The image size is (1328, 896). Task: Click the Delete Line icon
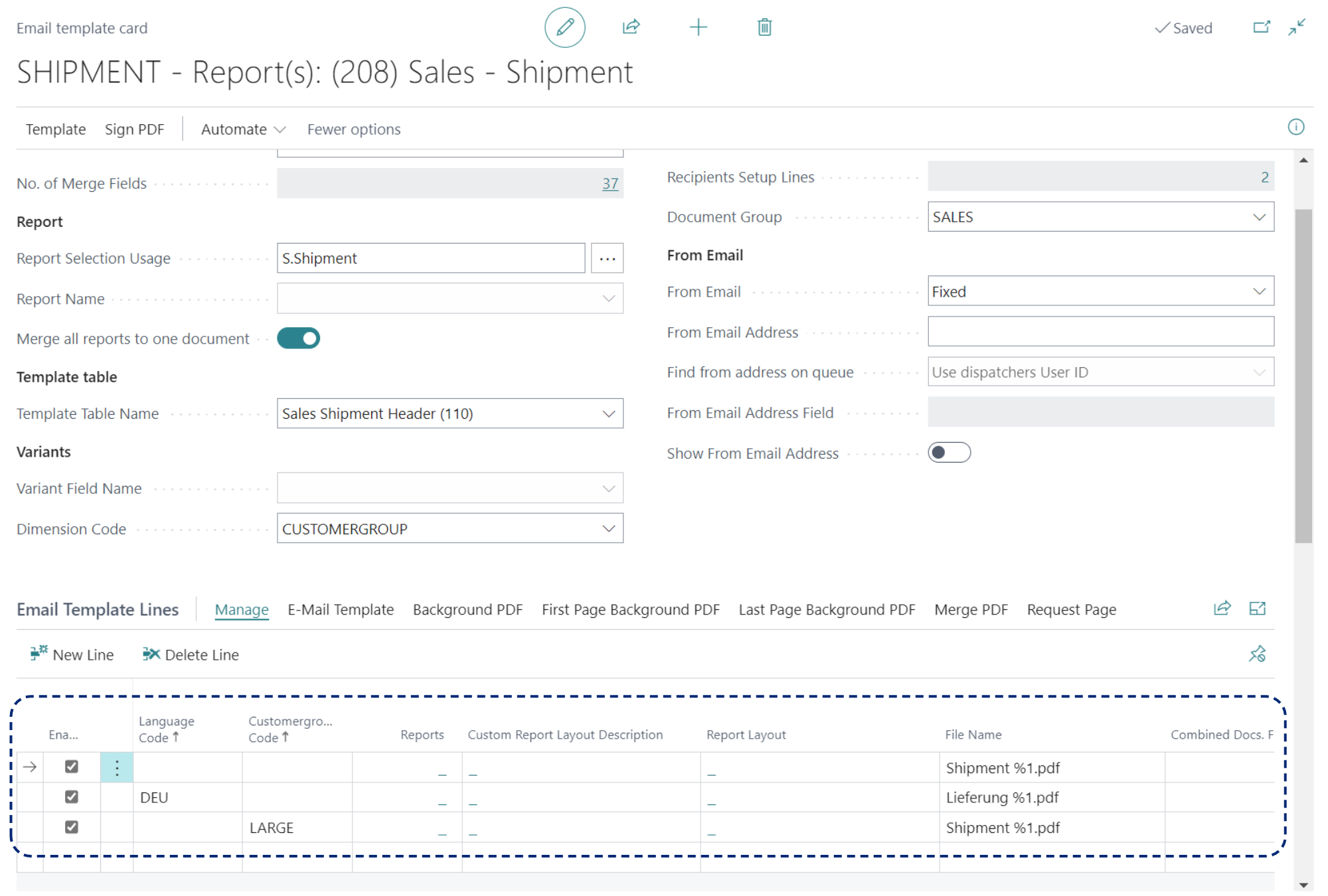coord(151,654)
